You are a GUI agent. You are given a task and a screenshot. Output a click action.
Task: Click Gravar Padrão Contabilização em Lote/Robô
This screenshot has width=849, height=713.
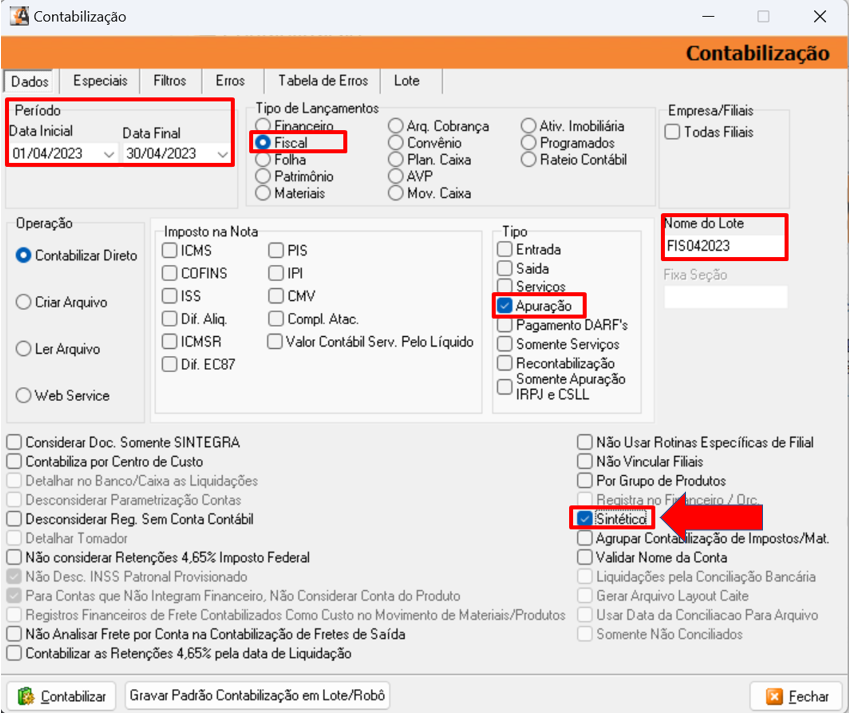point(257,696)
